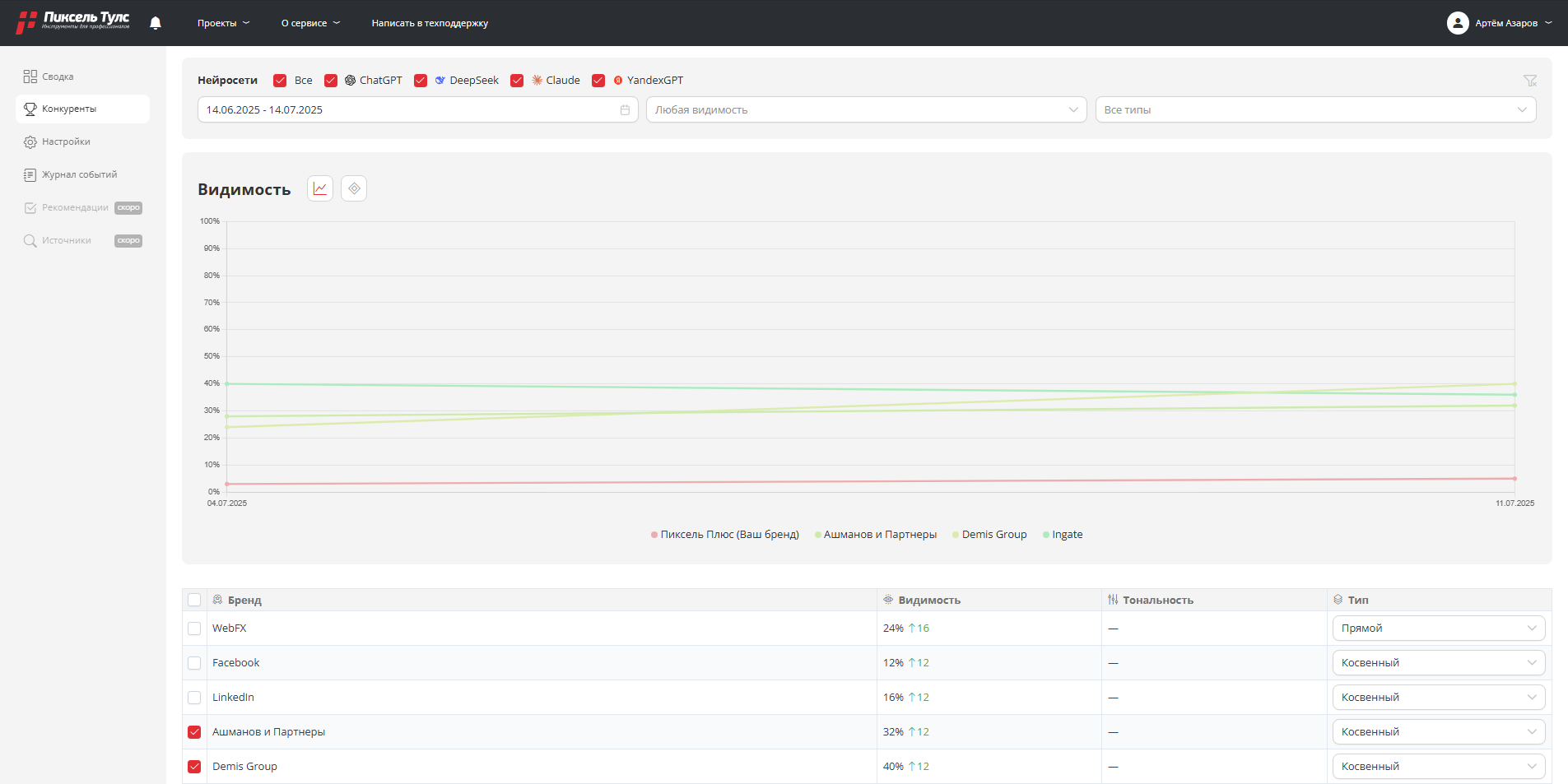Click the Тональность column sliders icon
This screenshot has width=1568, height=784.
tap(1113, 600)
